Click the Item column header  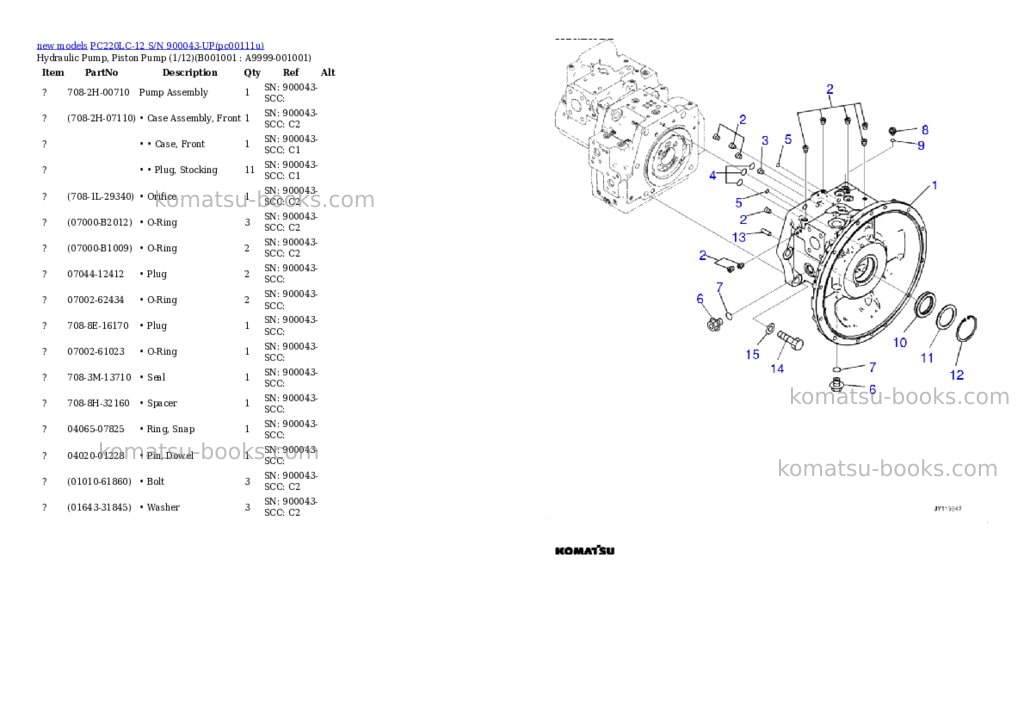point(53,72)
